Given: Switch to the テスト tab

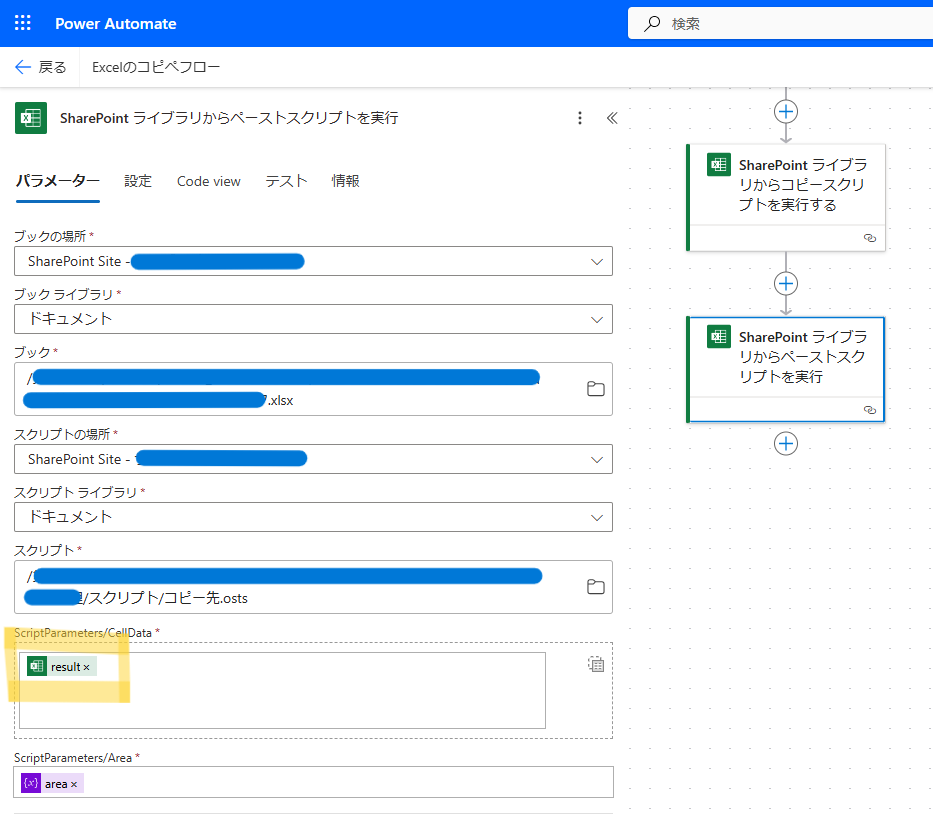Looking at the screenshot, I should [286, 181].
